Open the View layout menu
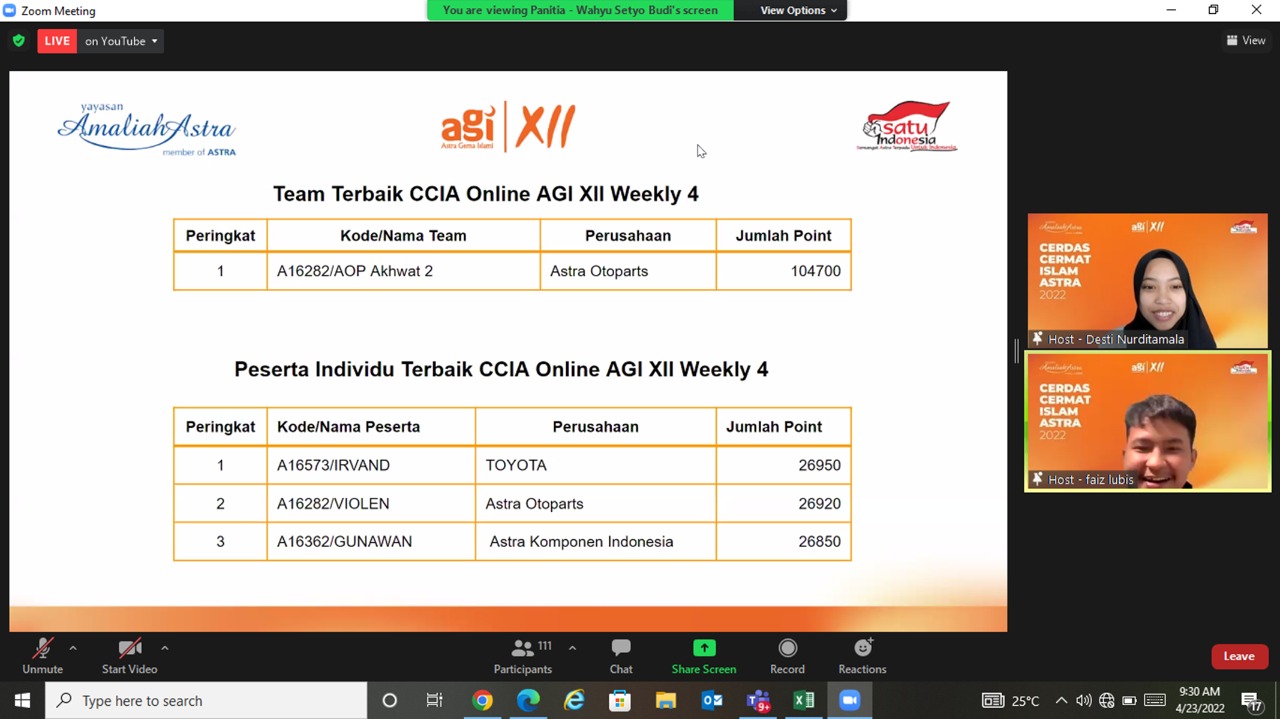 point(1246,41)
